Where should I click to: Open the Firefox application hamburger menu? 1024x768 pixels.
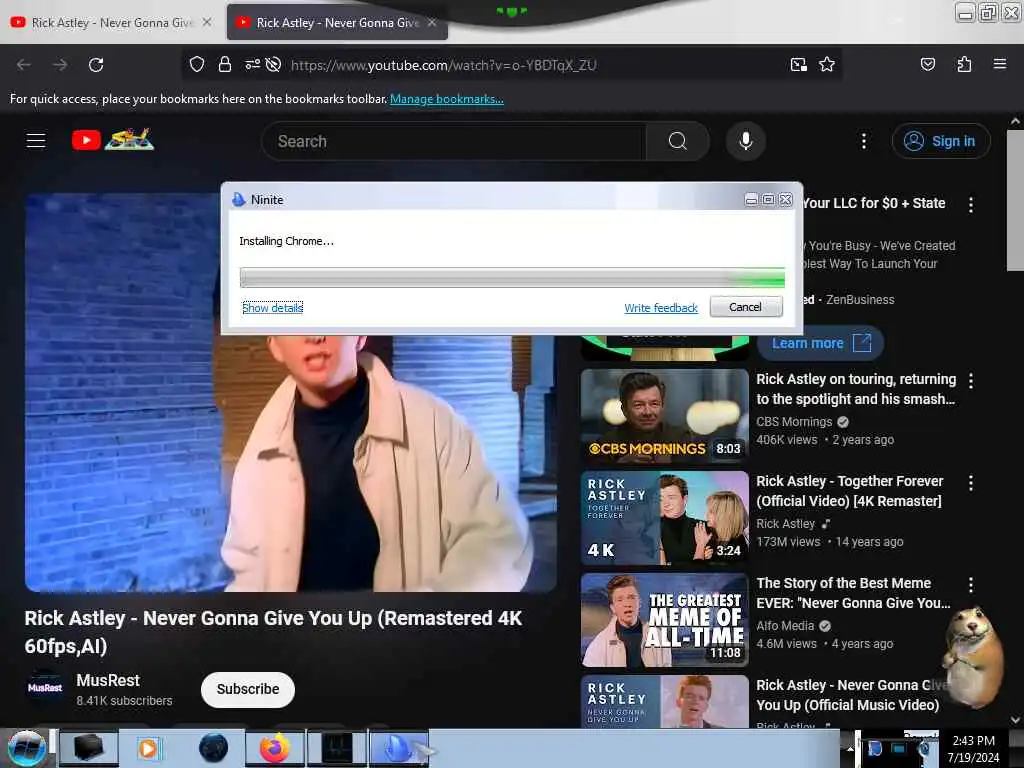pyautogui.click(x=999, y=64)
